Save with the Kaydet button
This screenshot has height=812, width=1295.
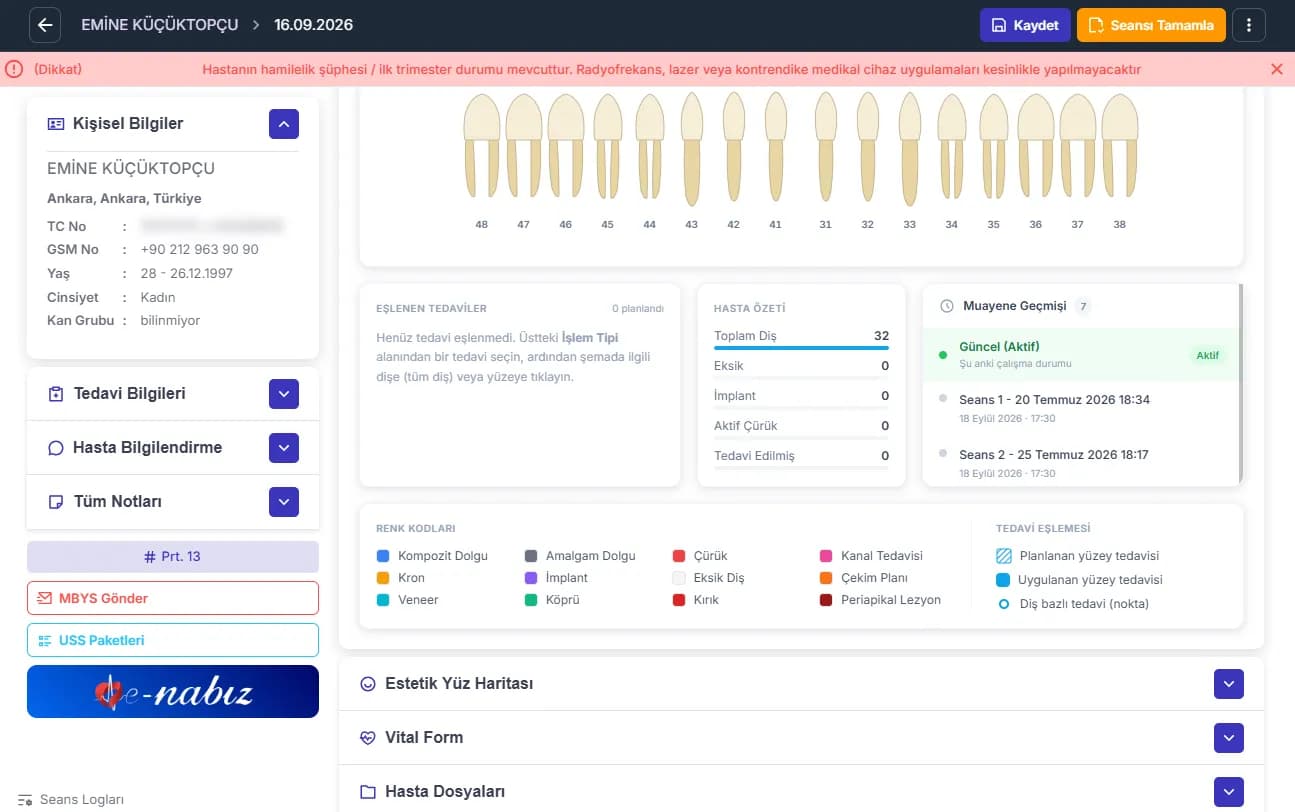pyautogui.click(x=1025, y=25)
